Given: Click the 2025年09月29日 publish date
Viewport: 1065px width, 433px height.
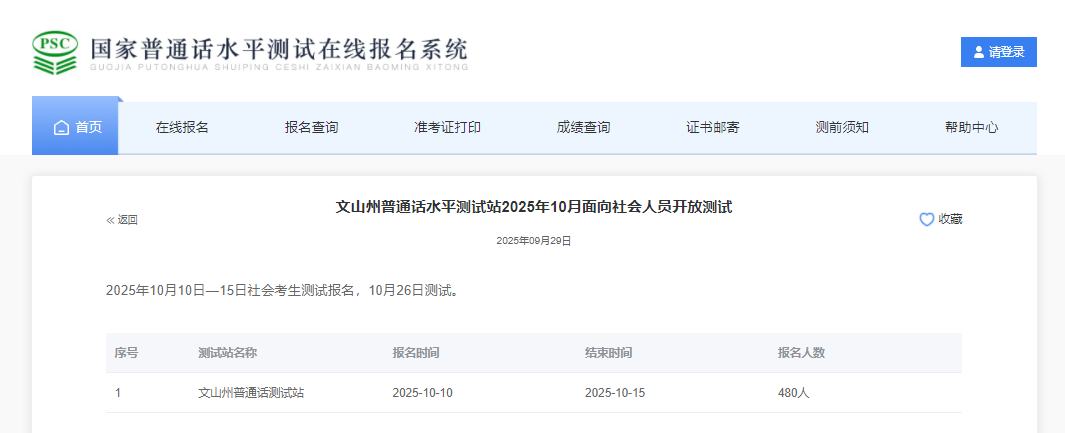Looking at the screenshot, I should click(x=533, y=241).
